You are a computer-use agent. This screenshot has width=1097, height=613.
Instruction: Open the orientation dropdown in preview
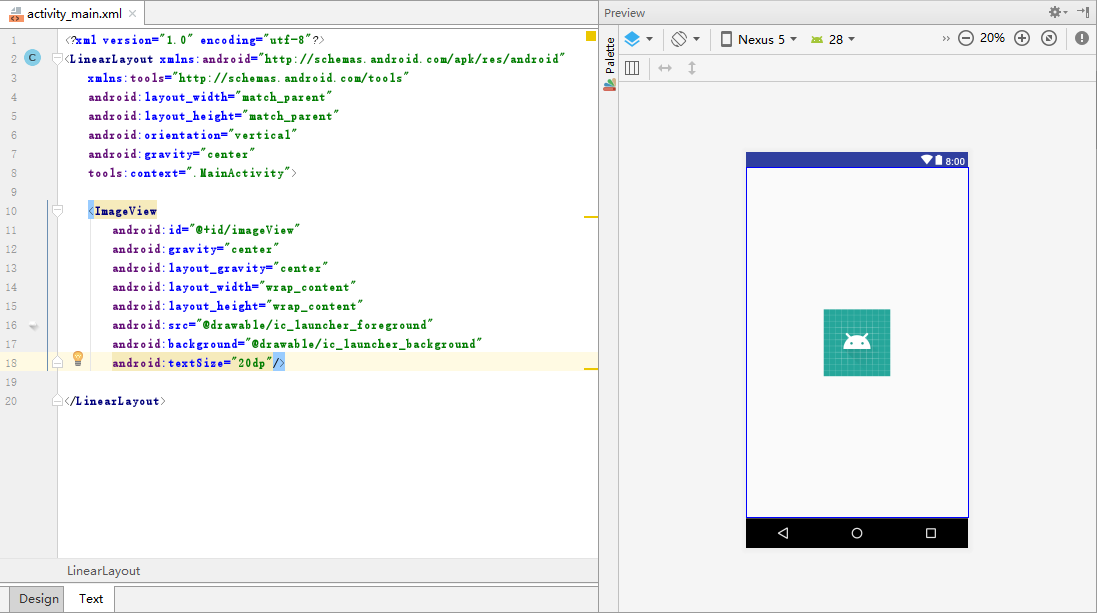click(x=685, y=39)
